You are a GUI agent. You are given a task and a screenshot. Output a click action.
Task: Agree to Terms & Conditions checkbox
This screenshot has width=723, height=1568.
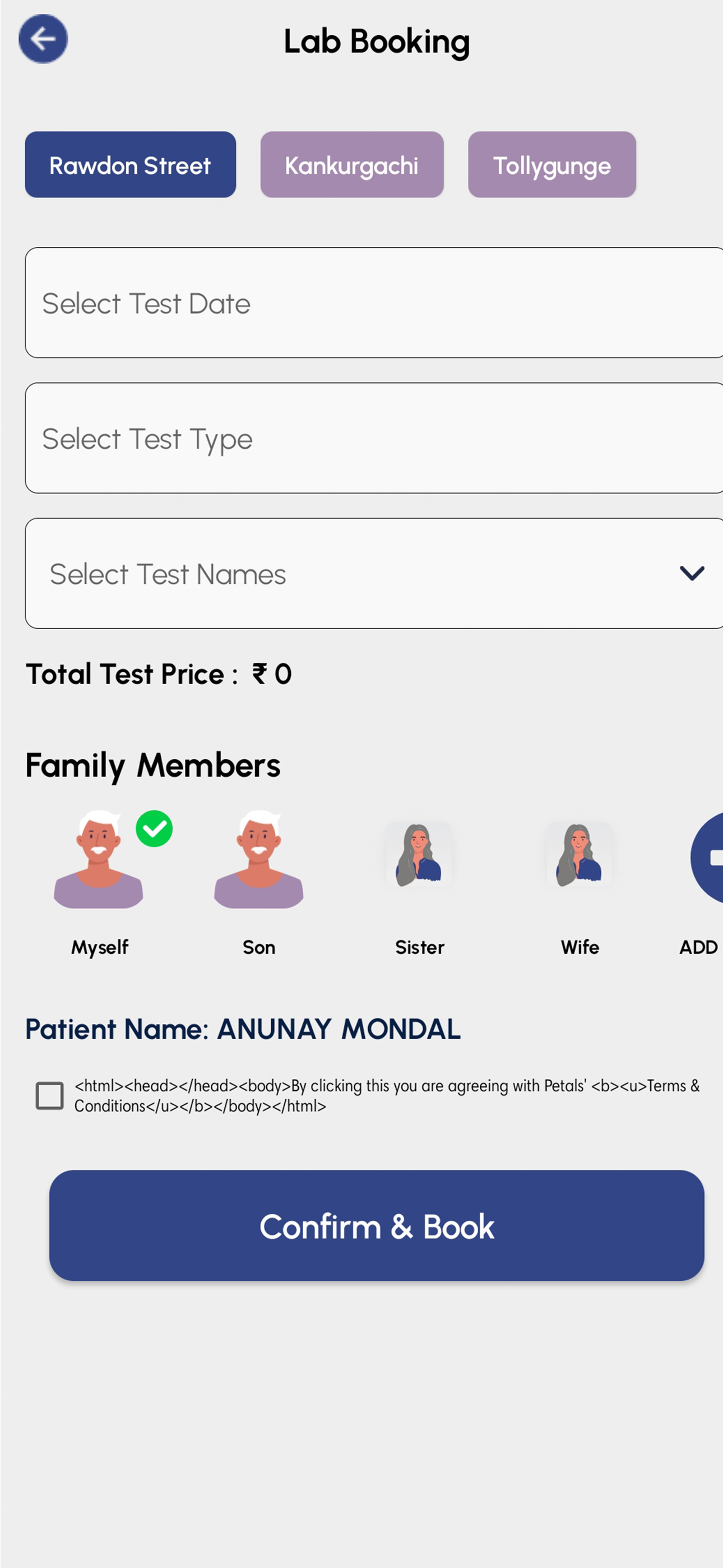[50, 1096]
